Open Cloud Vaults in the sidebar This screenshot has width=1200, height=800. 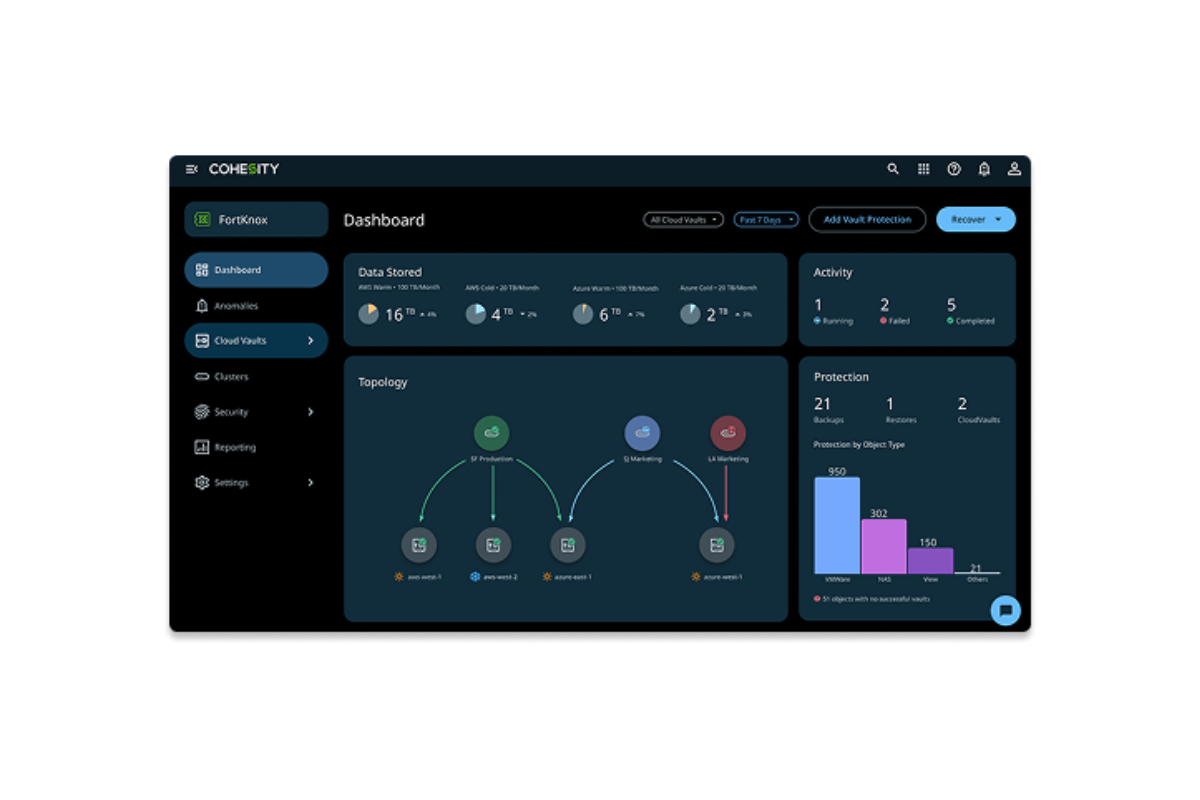coord(256,341)
